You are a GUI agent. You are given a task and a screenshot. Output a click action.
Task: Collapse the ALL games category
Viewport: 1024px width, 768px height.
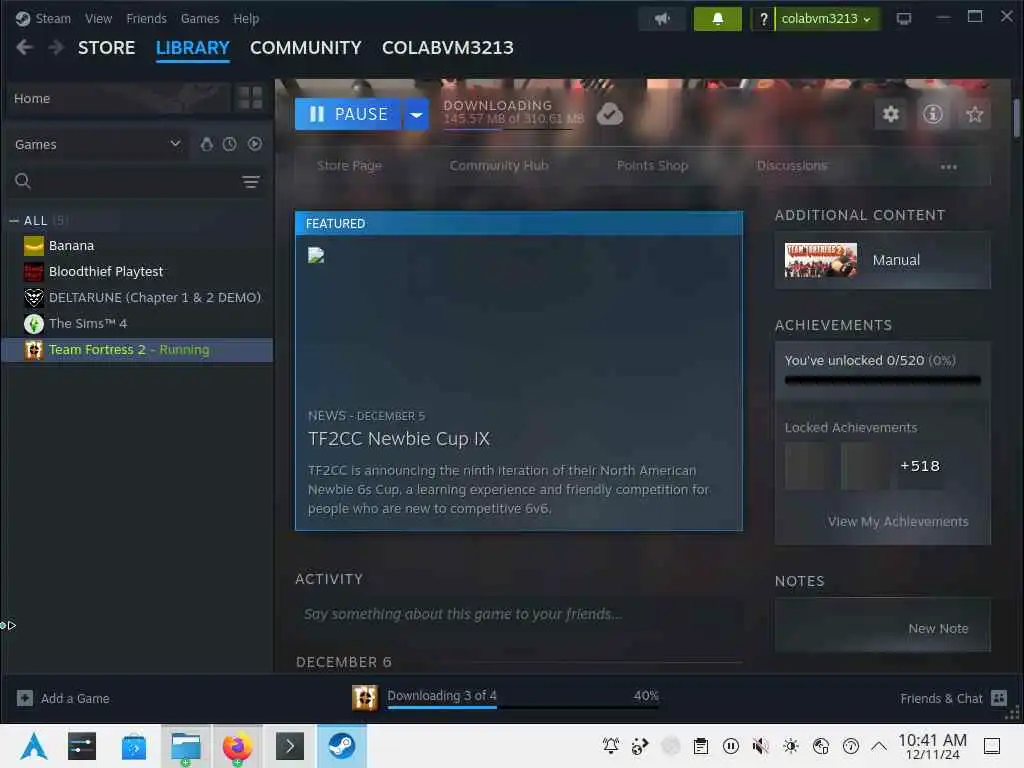(14, 221)
